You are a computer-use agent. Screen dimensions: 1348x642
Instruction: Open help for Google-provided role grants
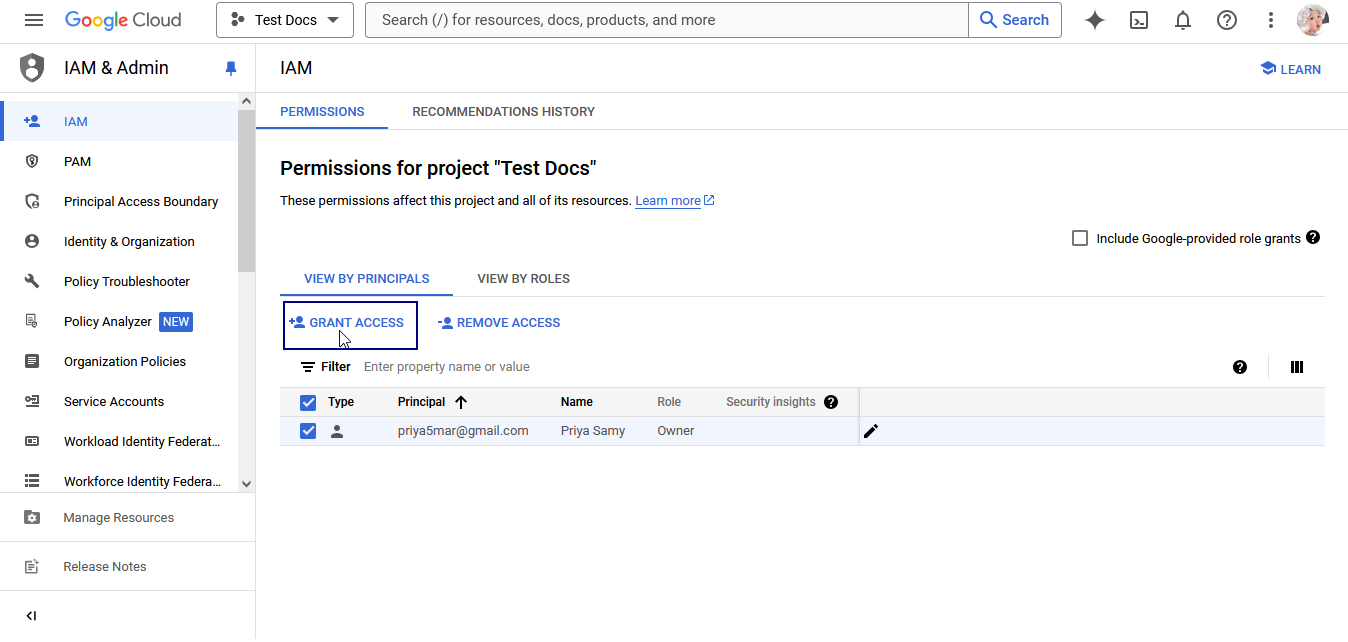[x=1313, y=238]
